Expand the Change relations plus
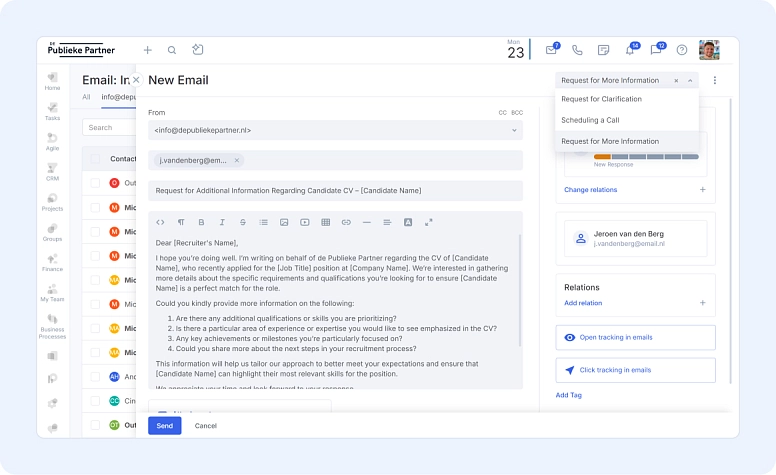The image size is (776, 475). [702, 190]
